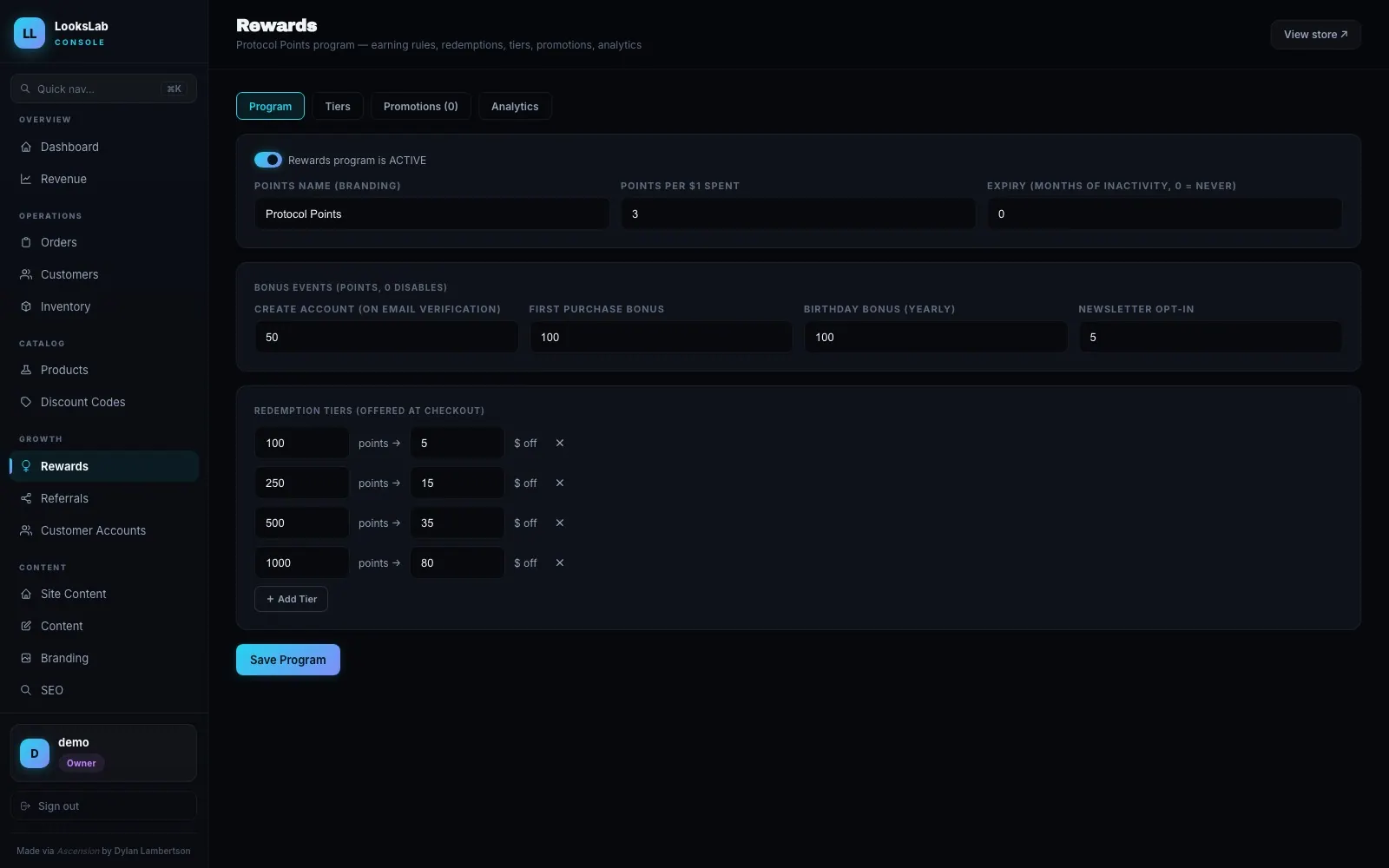
Task: Click the Revenue chart icon
Action: coord(26,179)
